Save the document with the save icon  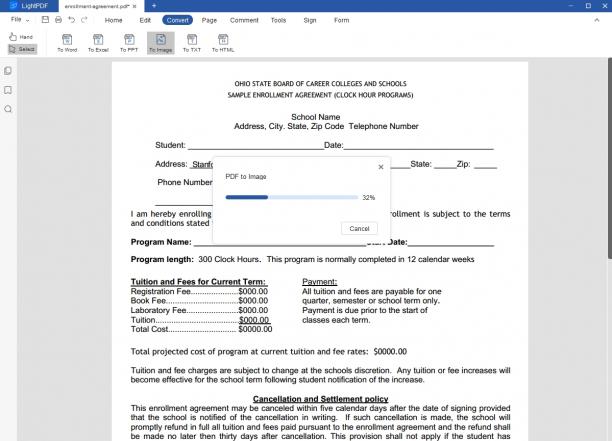coord(45,20)
